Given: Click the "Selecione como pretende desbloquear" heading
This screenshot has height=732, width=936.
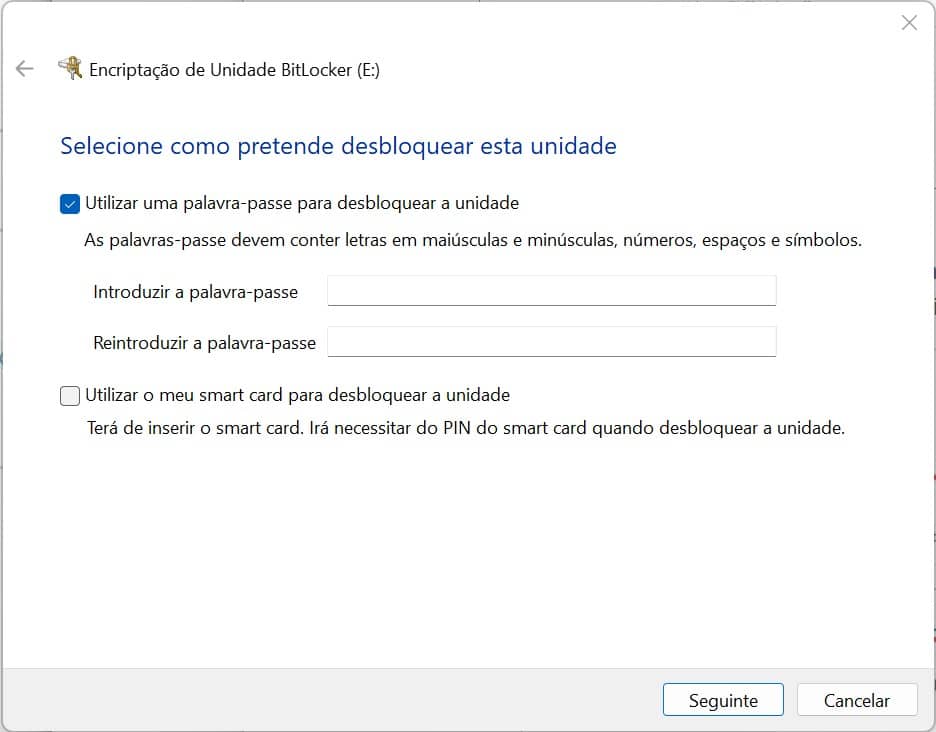Looking at the screenshot, I should coord(338,147).
